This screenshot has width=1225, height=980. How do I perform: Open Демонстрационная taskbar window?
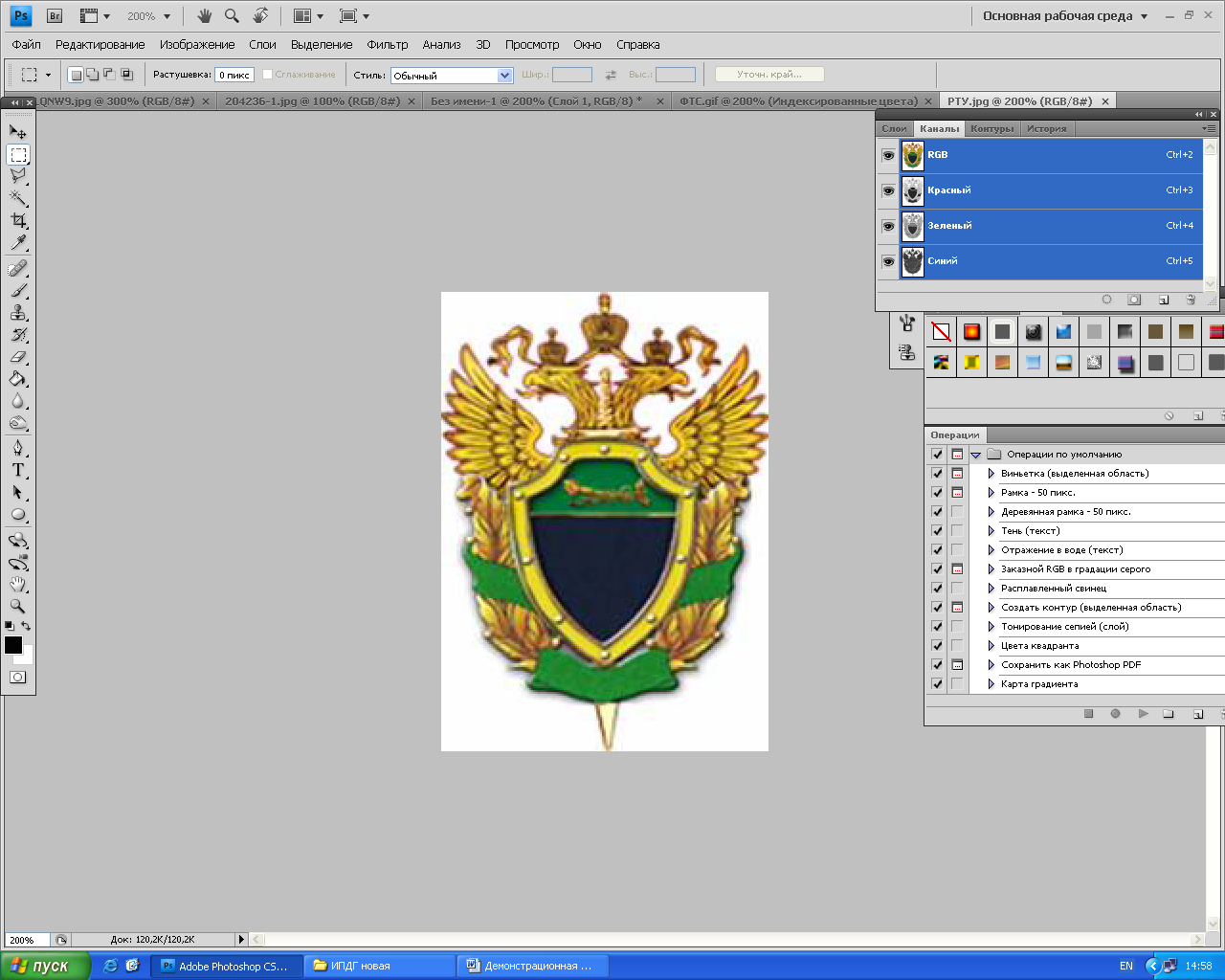(x=532, y=966)
